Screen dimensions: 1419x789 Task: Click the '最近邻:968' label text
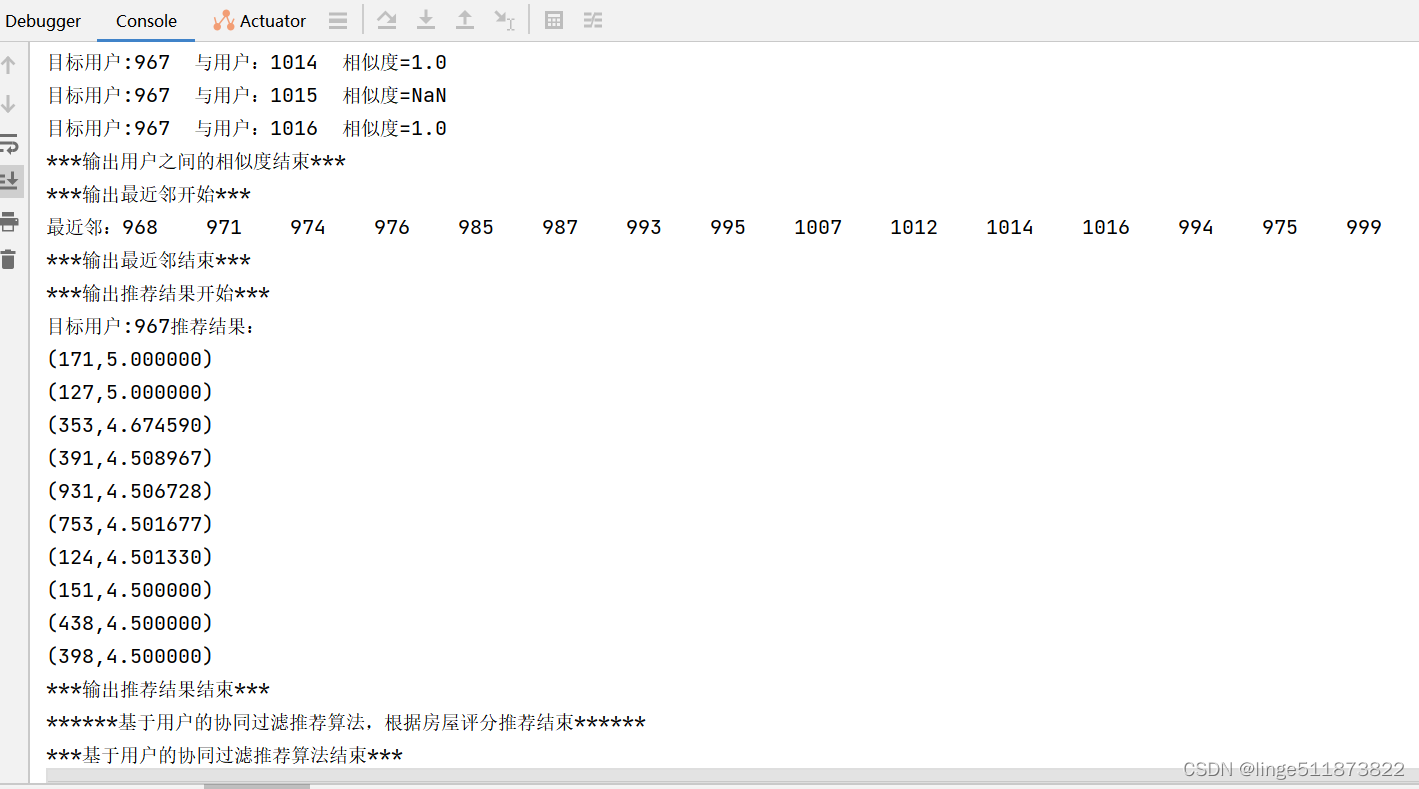[102, 228]
